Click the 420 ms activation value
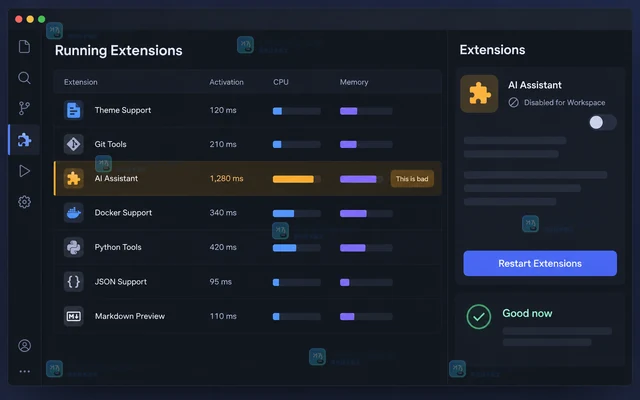Image resolution: width=640 pixels, height=400 pixels. coord(223,247)
